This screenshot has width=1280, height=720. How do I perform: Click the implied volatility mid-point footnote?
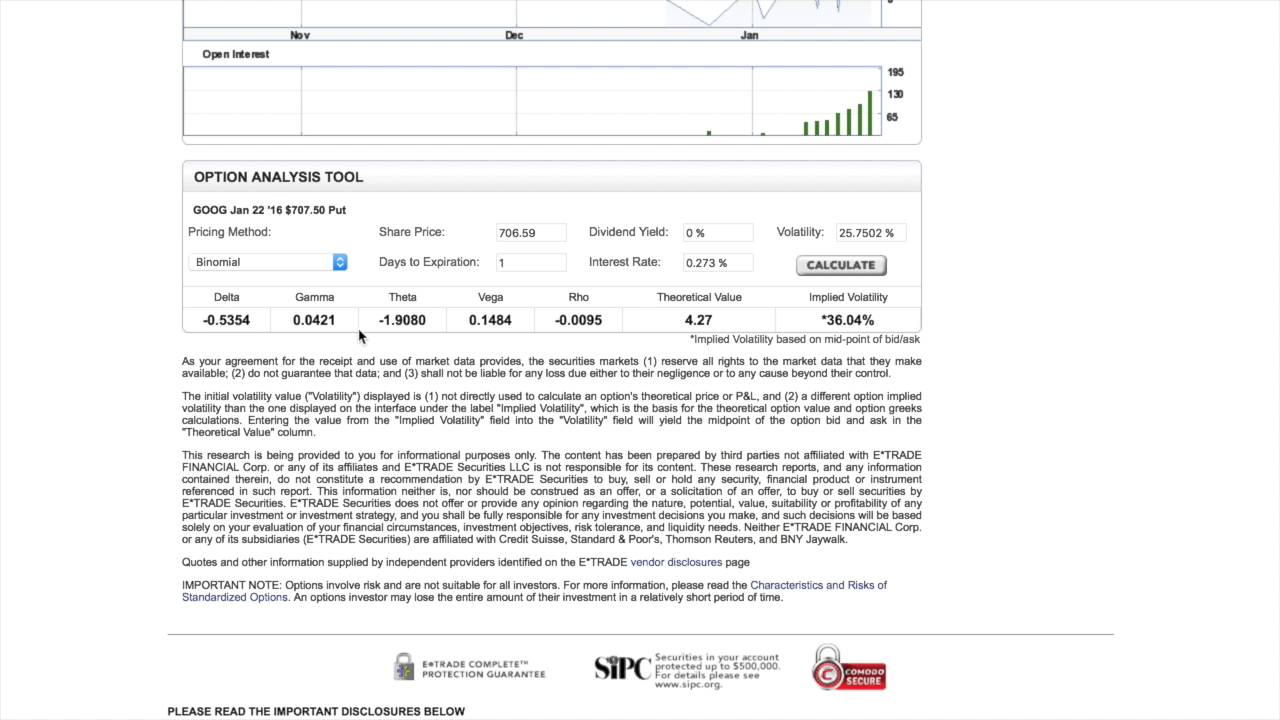click(x=805, y=339)
